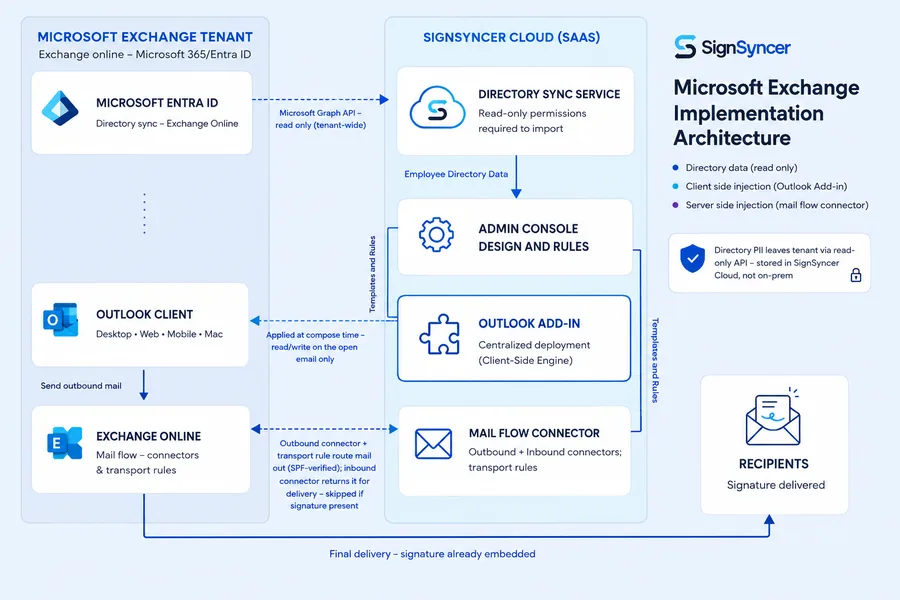900x600 pixels.
Task: Click the SignSyncer wordmark text
Action: click(746, 48)
